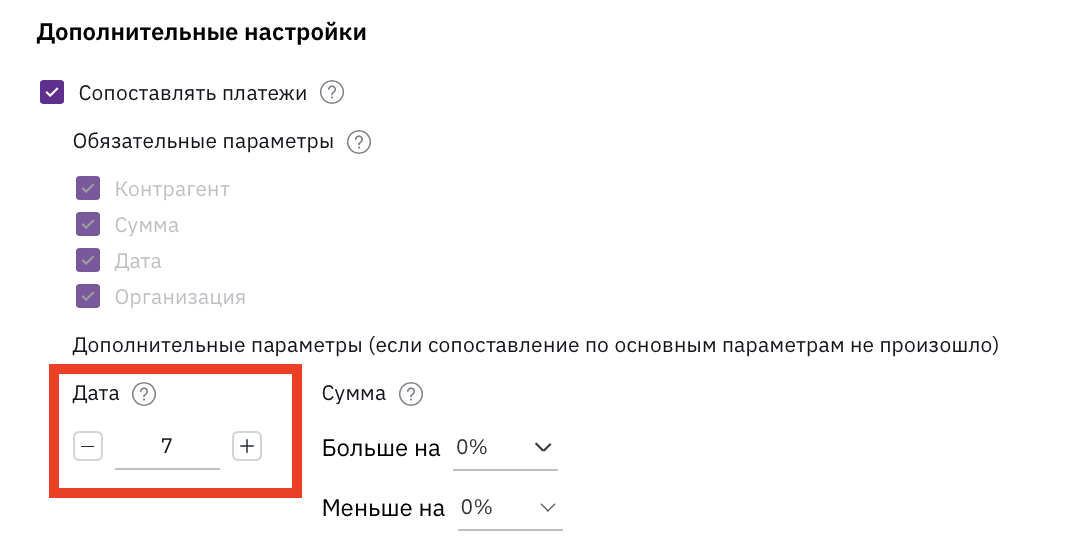Click chevron arrow of Меньше на field

548,508
